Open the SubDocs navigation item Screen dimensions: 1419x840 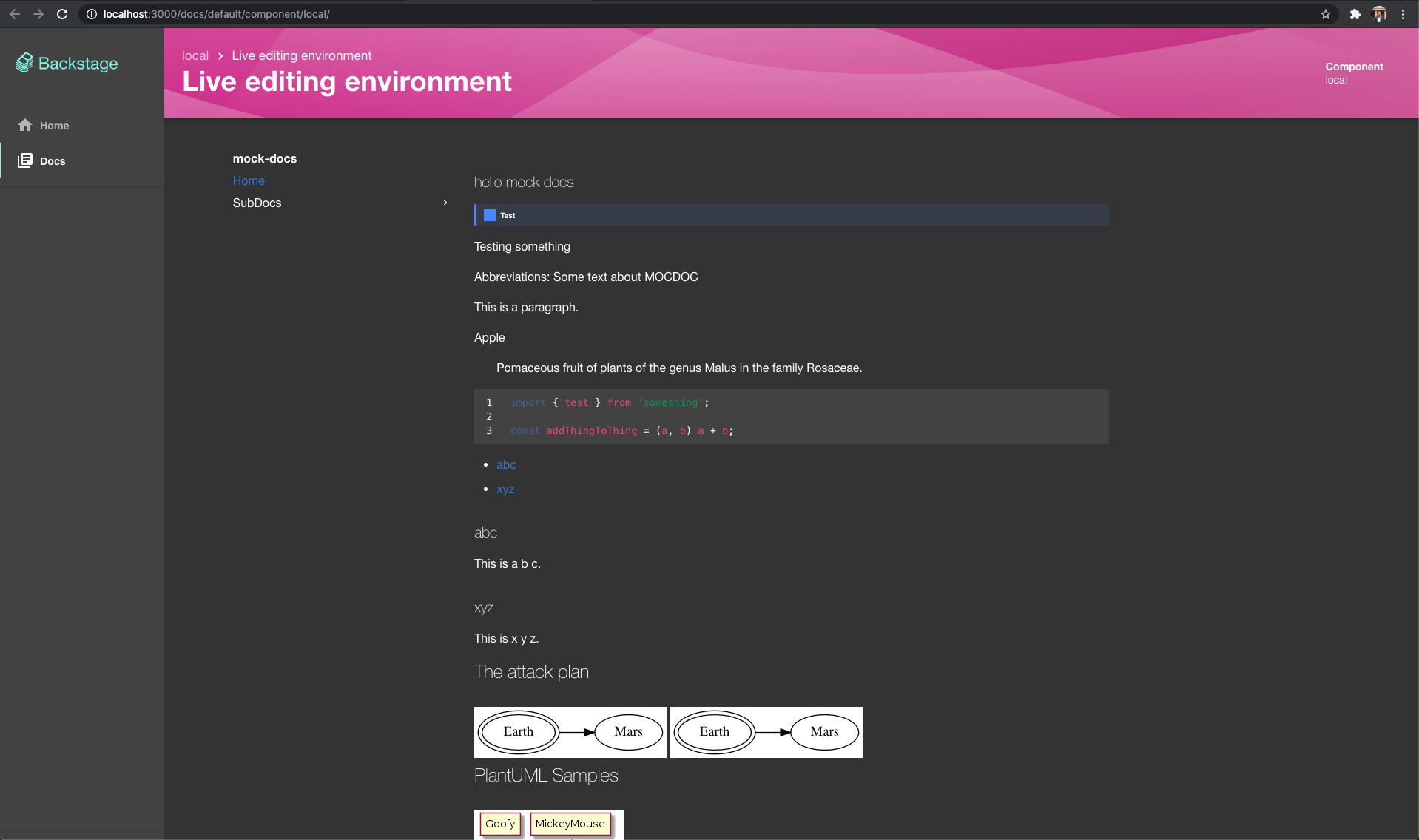(x=257, y=203)
